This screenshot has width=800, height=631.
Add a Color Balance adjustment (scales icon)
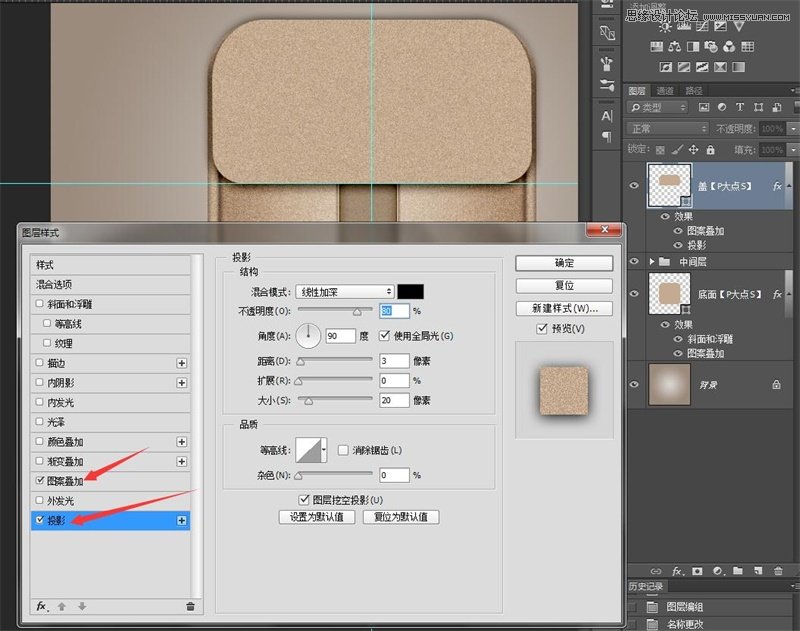click(675, 47)
